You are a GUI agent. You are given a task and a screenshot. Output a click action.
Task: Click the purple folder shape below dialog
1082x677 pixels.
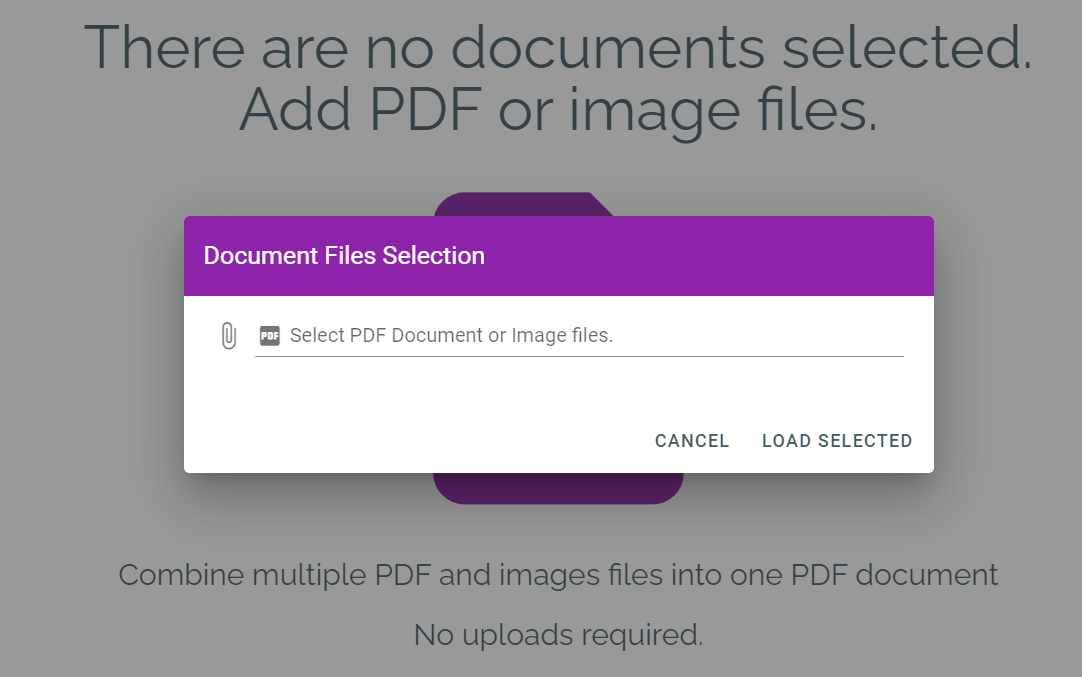558,488
